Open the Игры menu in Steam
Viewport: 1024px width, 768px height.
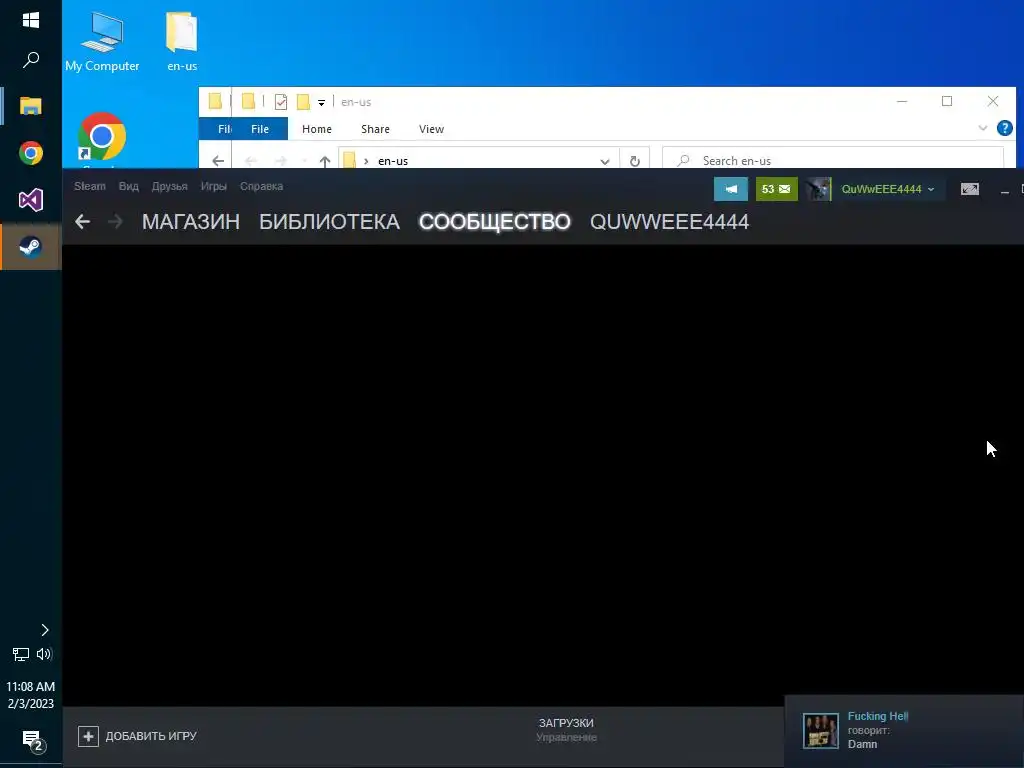click(214, 186)
